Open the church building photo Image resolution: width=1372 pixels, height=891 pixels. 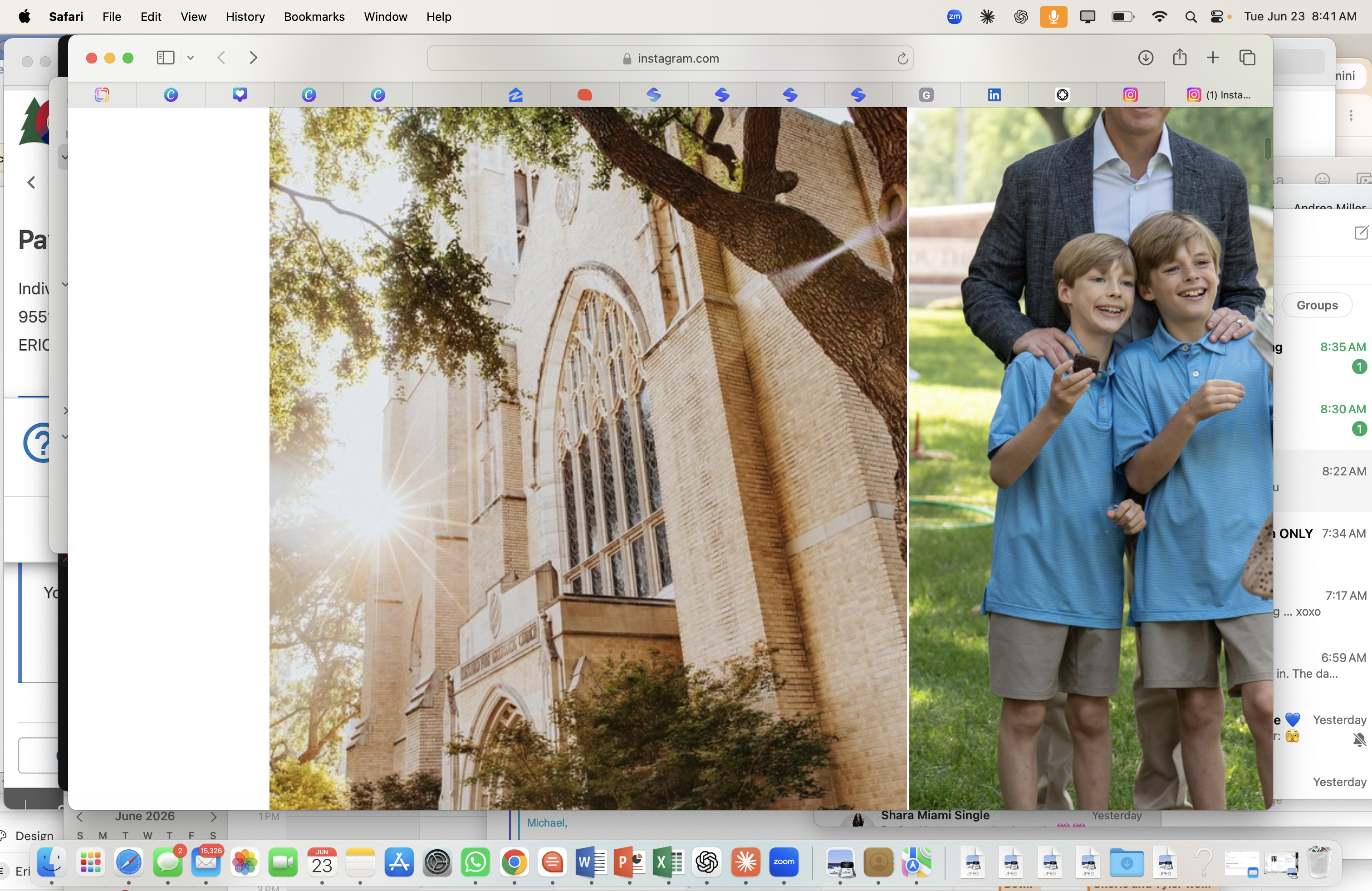[588, 458]
